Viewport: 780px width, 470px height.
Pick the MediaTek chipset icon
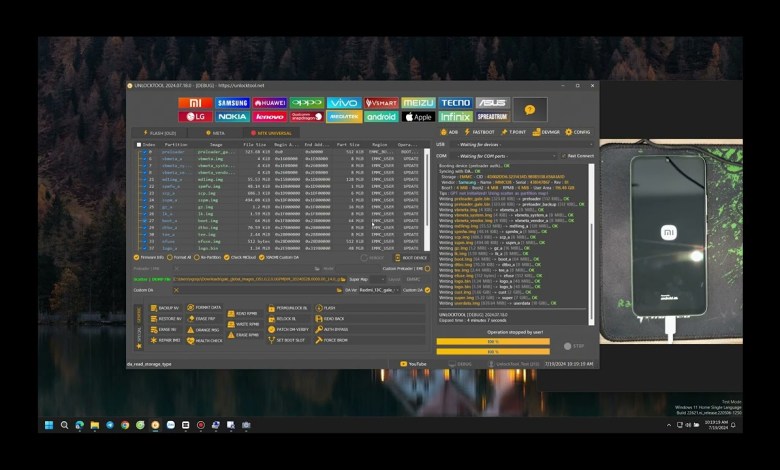[x=344, y=117]
